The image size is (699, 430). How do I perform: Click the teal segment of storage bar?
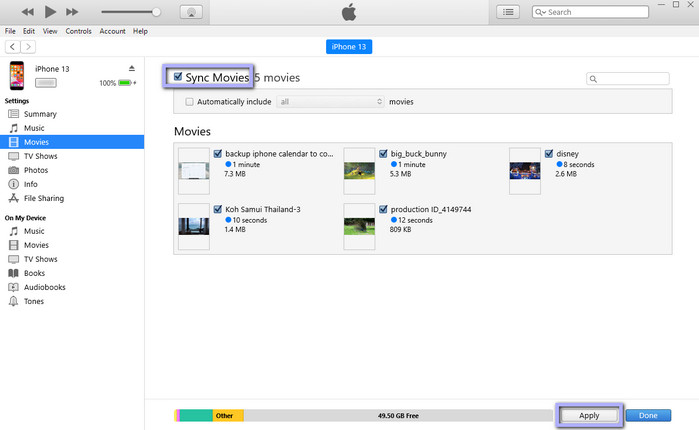pos(196,416)
